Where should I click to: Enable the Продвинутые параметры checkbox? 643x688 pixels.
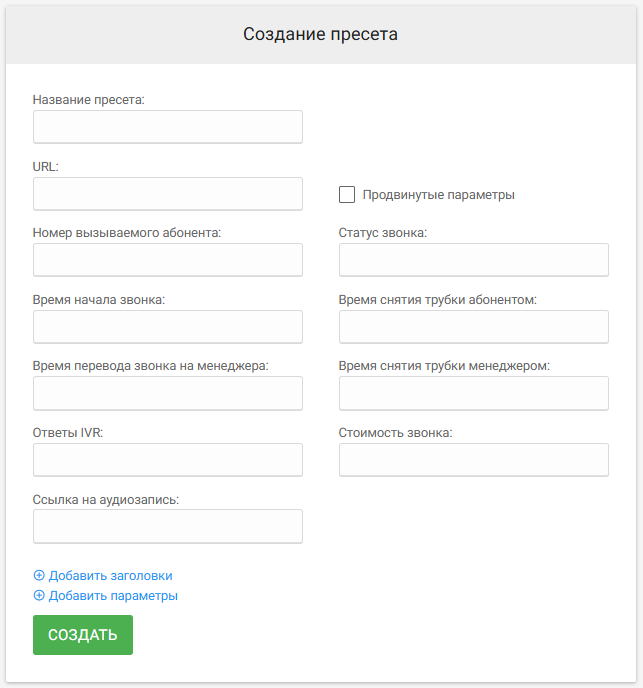pyautogui.click(x=347, y=194)
